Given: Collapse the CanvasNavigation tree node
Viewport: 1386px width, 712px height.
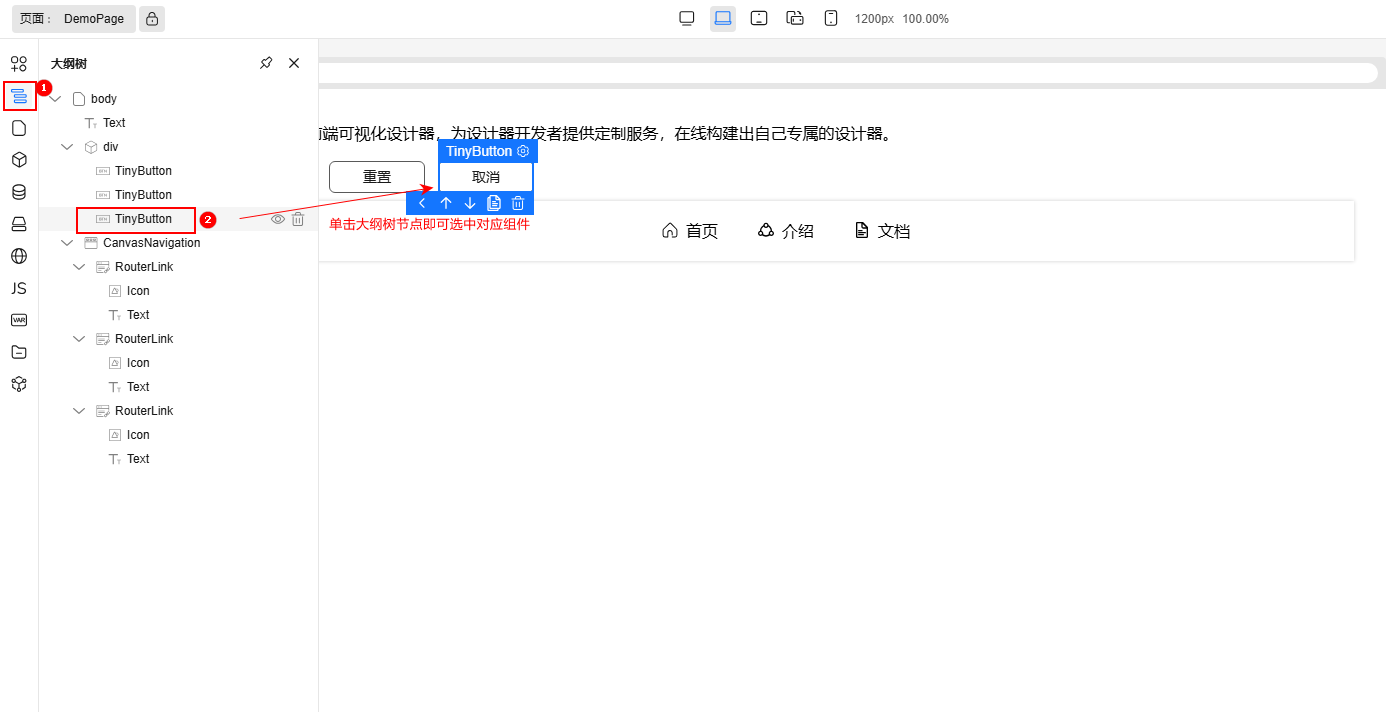Looking at the screenshot, I should tap(67, 242).
